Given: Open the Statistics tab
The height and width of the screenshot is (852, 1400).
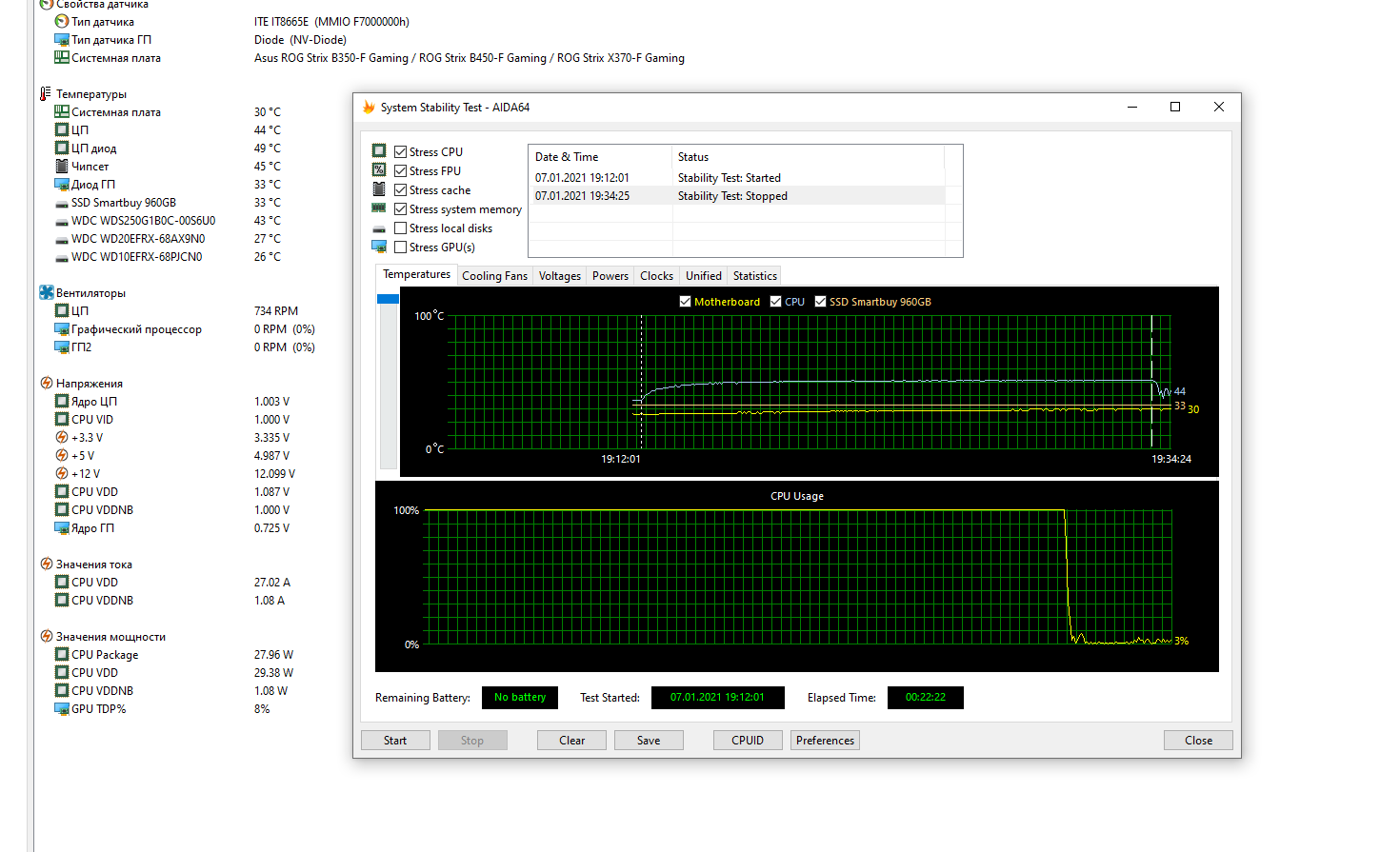Looking at the screenshot, I should coord(755,276).
